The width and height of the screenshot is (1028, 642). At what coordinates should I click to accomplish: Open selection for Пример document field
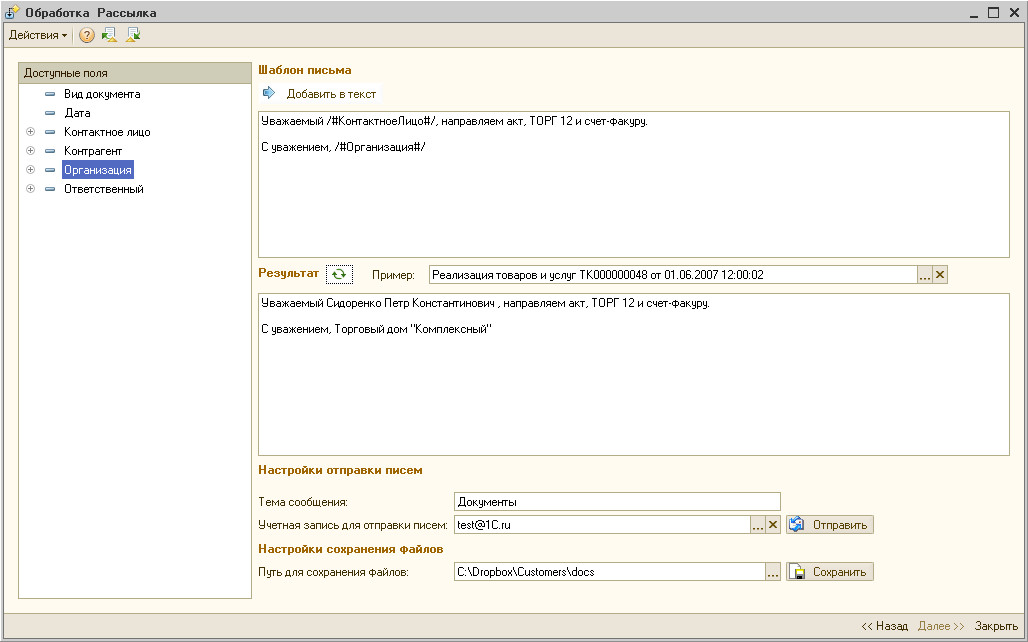click(924, 275)
